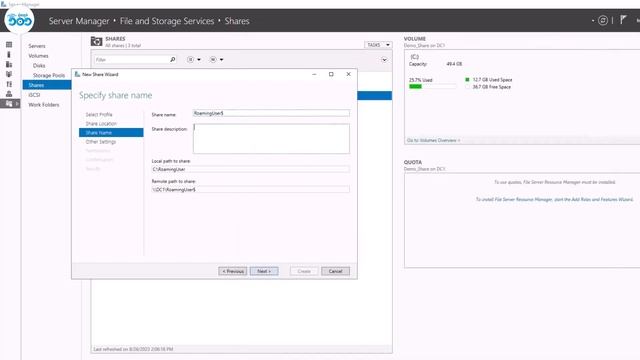
Task: Click File and Storage Services in the breadcrumb
Action: [167, 21]
